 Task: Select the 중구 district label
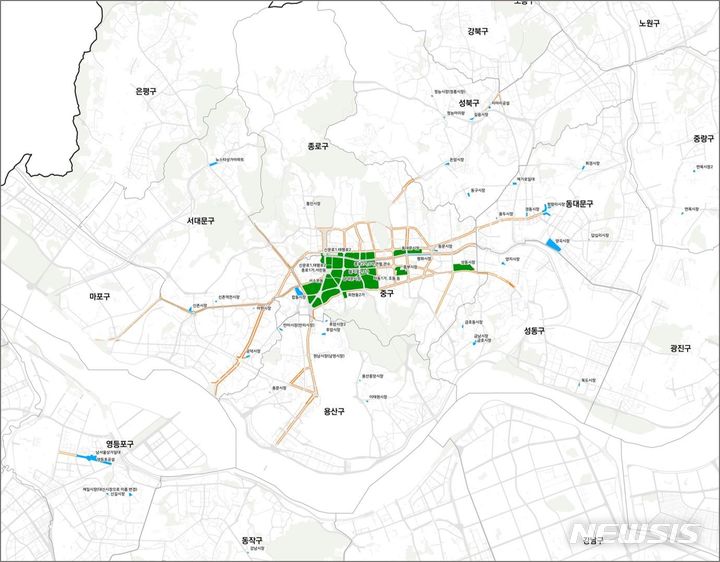[388, 293]
